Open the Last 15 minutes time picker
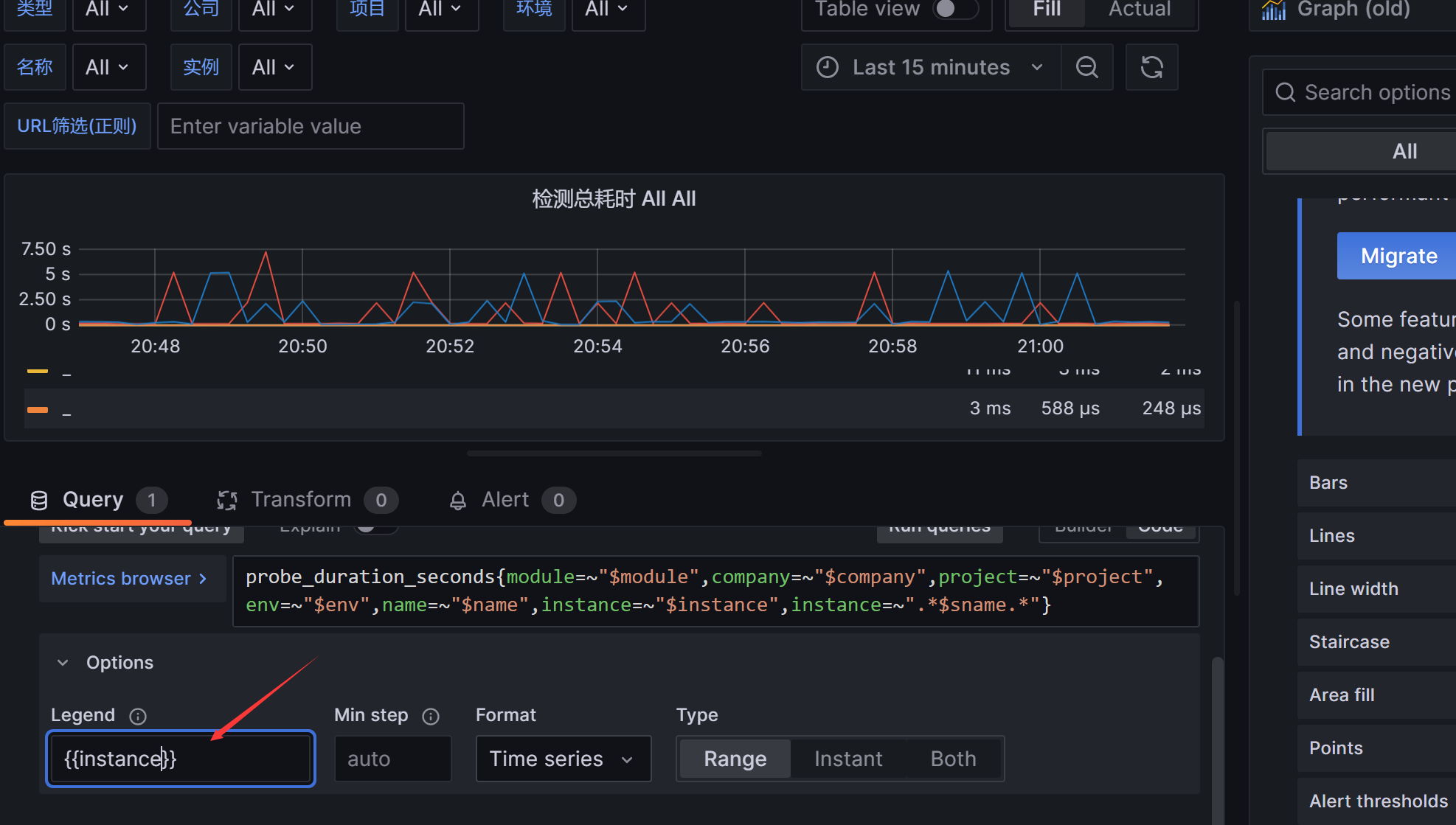This screenshot has width=1456, height=825. click(x=931, y=67)
